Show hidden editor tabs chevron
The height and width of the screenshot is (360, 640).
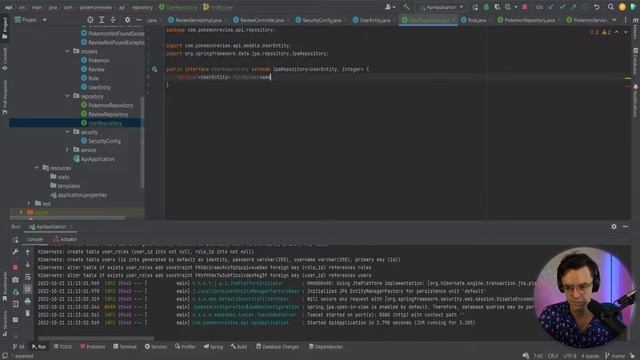point(614,20)
